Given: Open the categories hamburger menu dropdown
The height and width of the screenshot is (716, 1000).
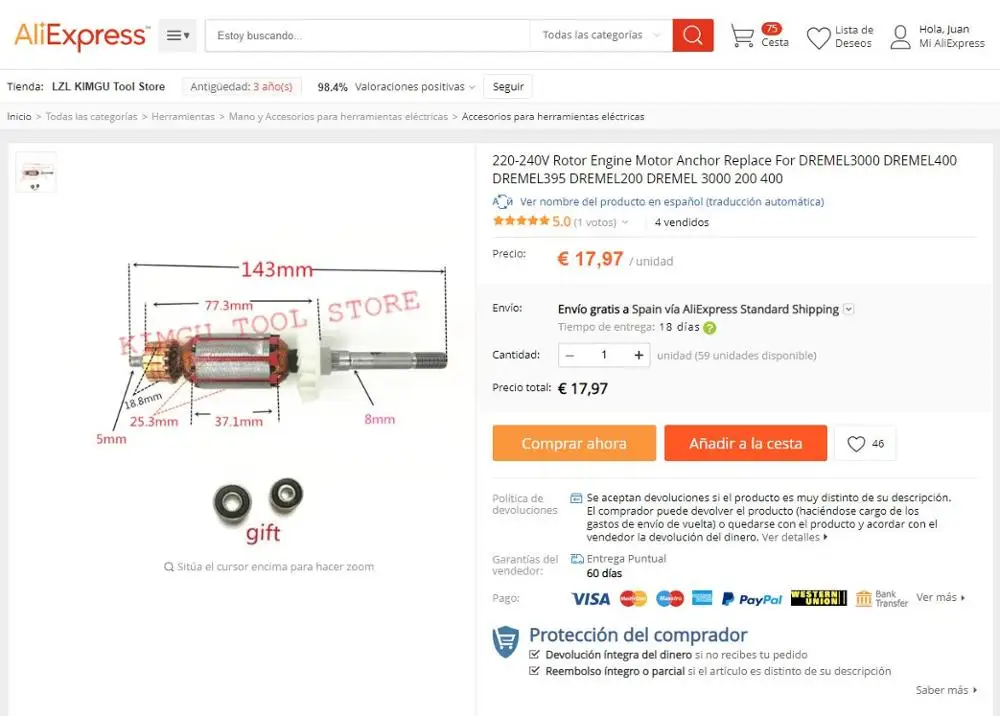Looking at the screenshot, I should (177, 36).
